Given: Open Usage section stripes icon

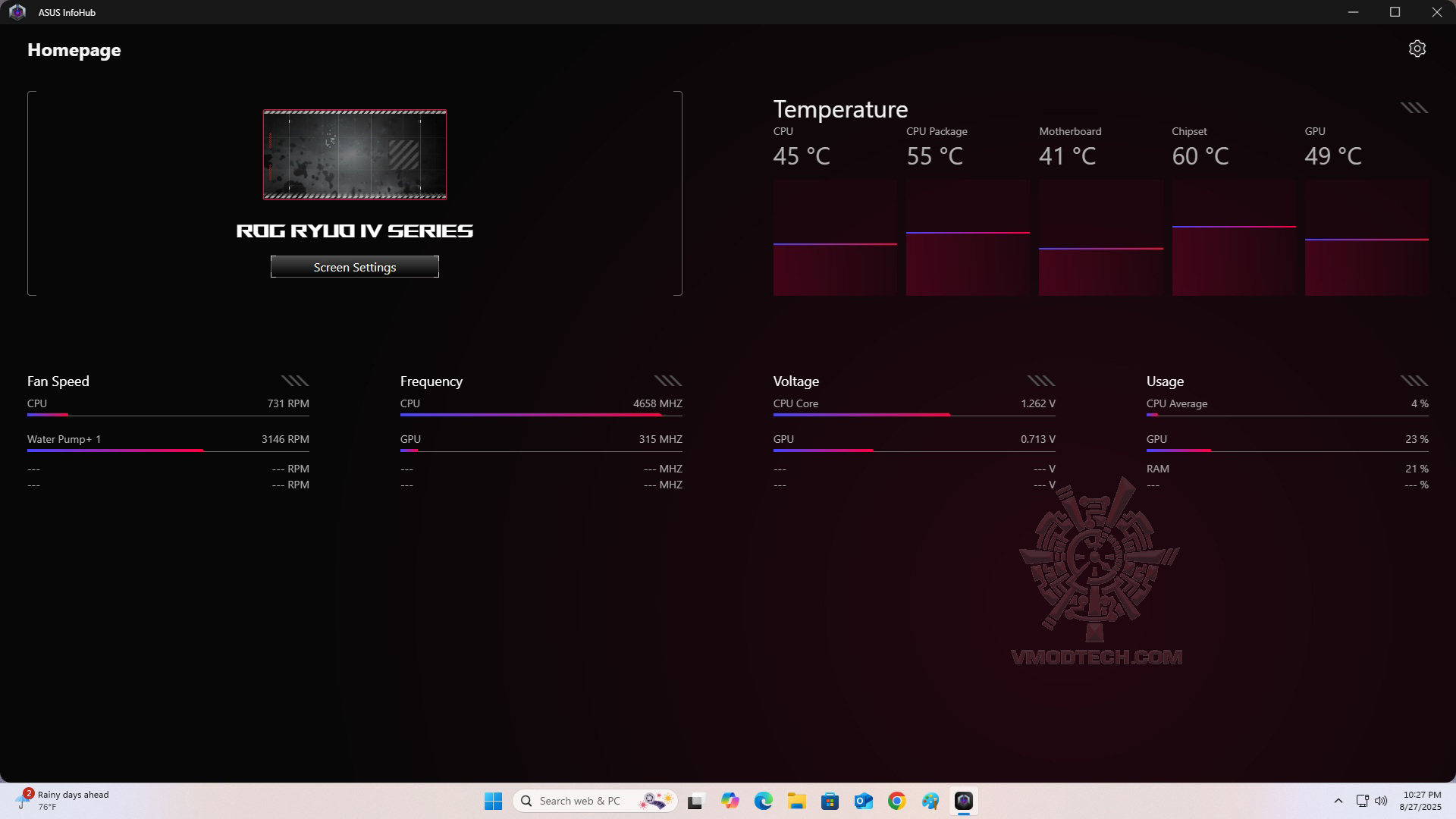Looking at the screenshot, I should point(1414,381).
